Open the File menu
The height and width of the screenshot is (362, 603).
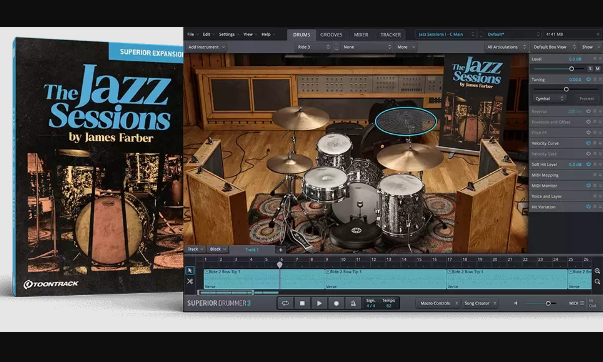[x=193, y=34]
